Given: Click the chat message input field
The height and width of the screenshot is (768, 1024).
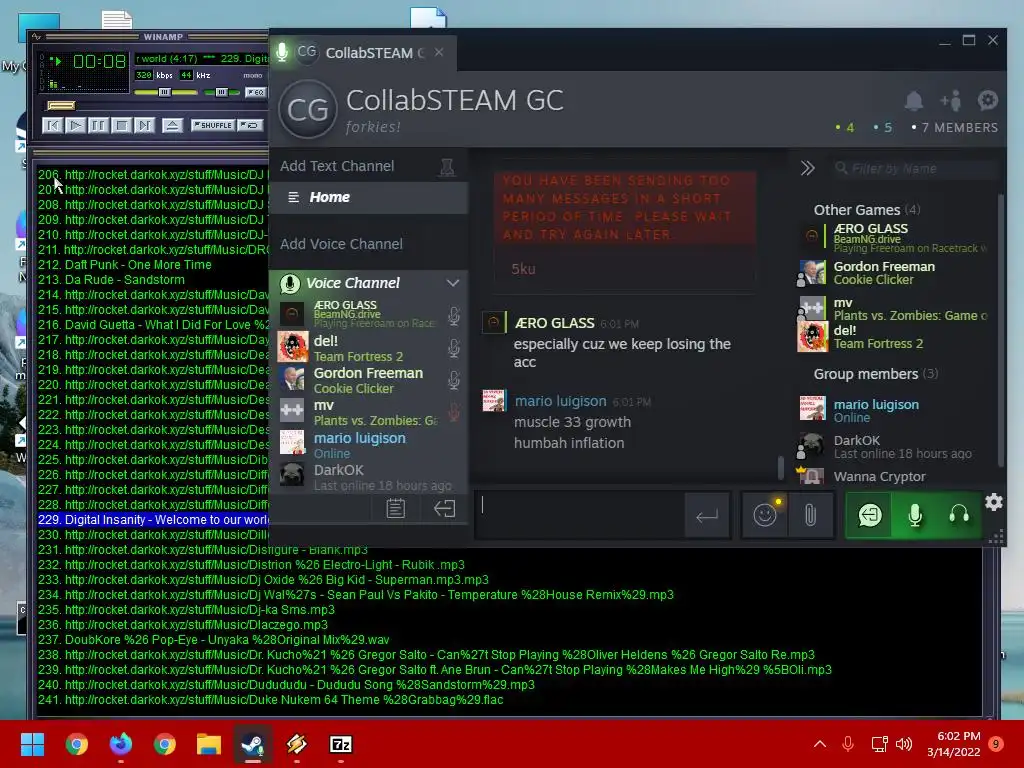Looking at the screenshot, I should pos(580,515).
